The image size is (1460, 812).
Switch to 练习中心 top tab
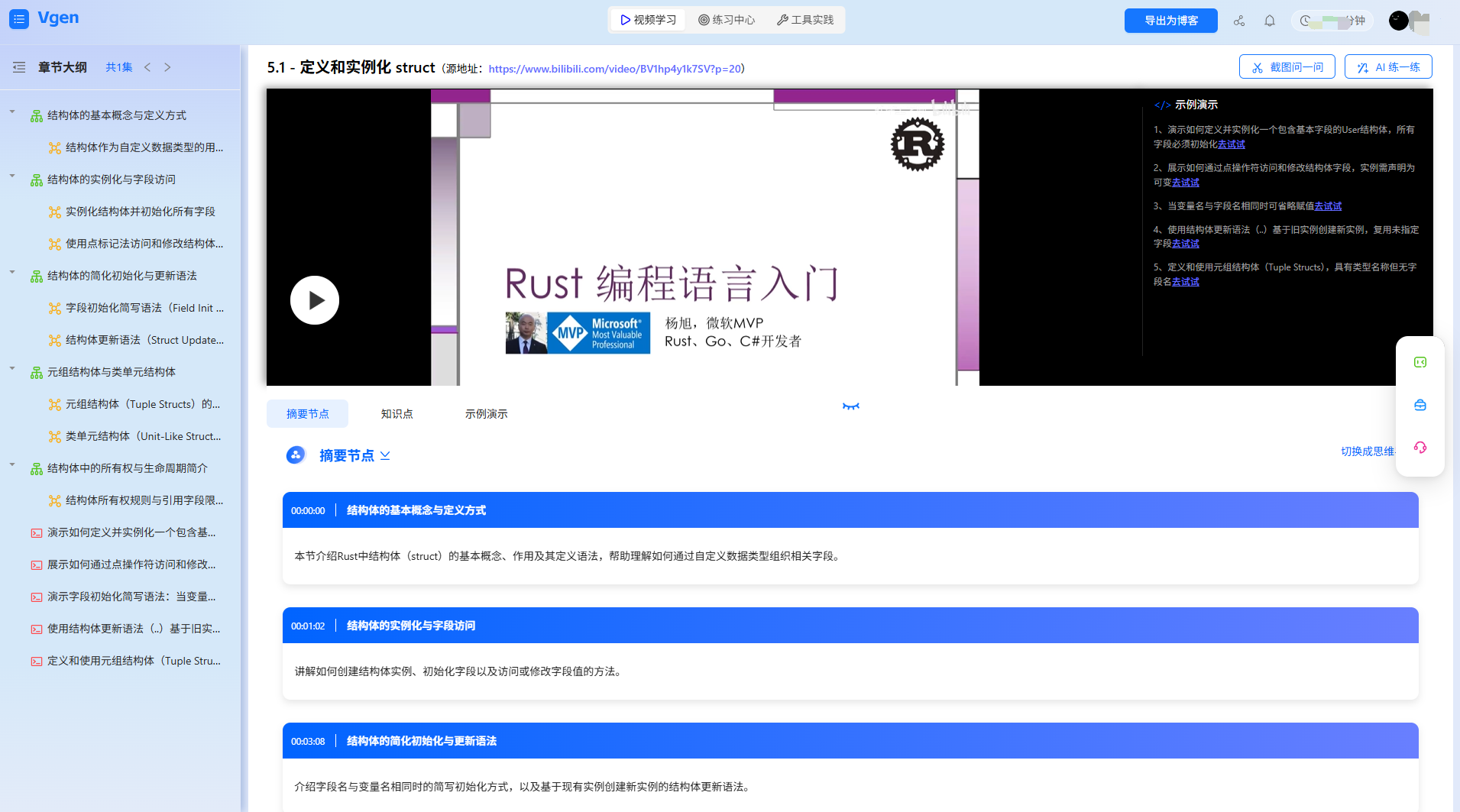click(x=727, y=20)
